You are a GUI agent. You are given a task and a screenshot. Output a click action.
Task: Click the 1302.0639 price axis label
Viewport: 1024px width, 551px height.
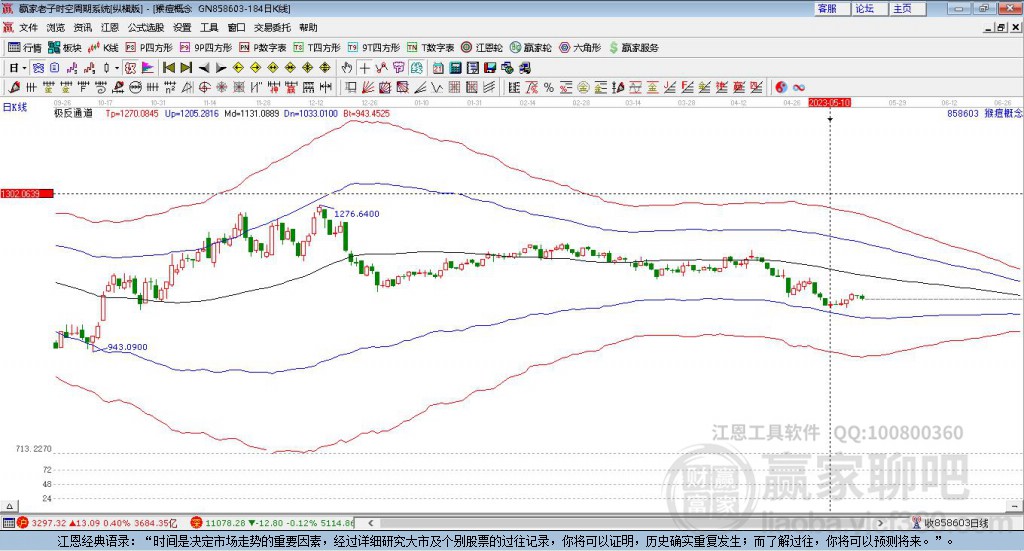pos(27,194)
